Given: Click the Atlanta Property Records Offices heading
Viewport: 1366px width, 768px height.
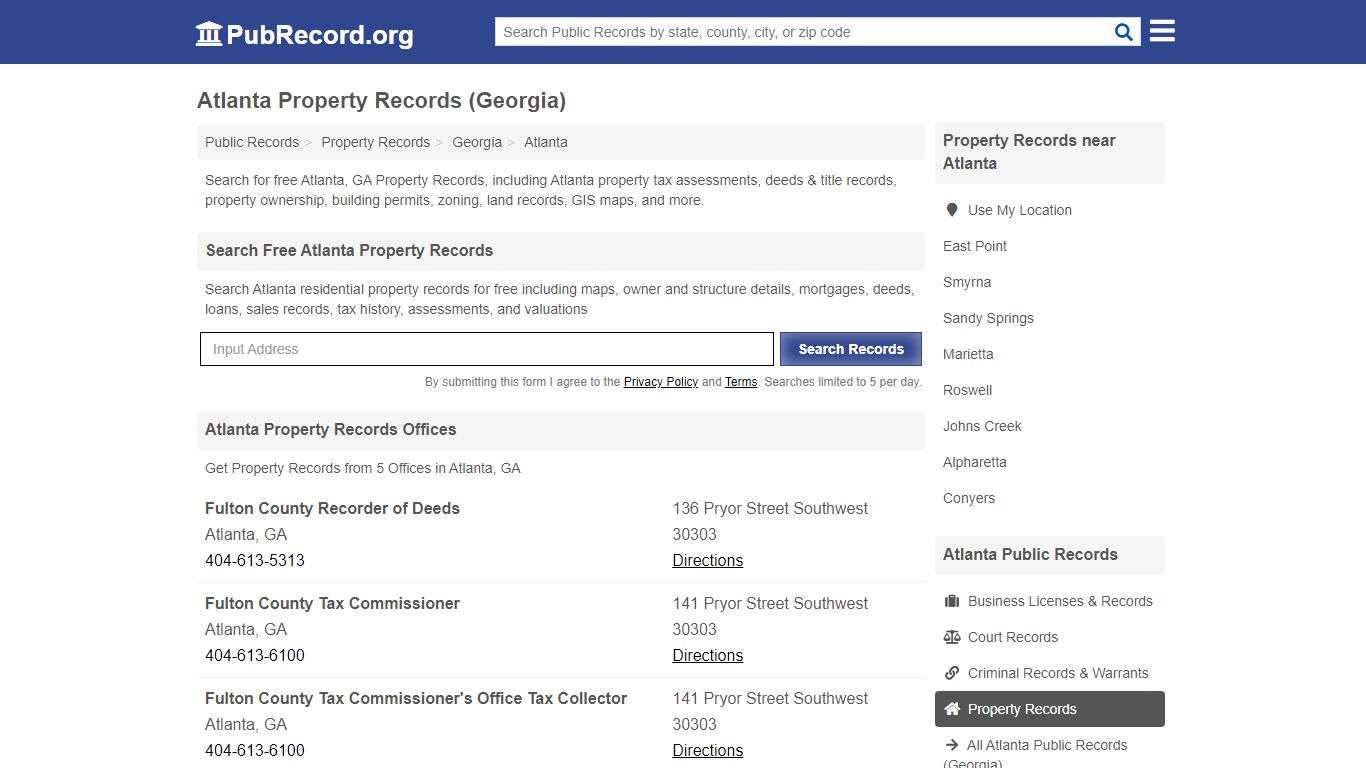Looking at the screenshot, I should point(331,430).
